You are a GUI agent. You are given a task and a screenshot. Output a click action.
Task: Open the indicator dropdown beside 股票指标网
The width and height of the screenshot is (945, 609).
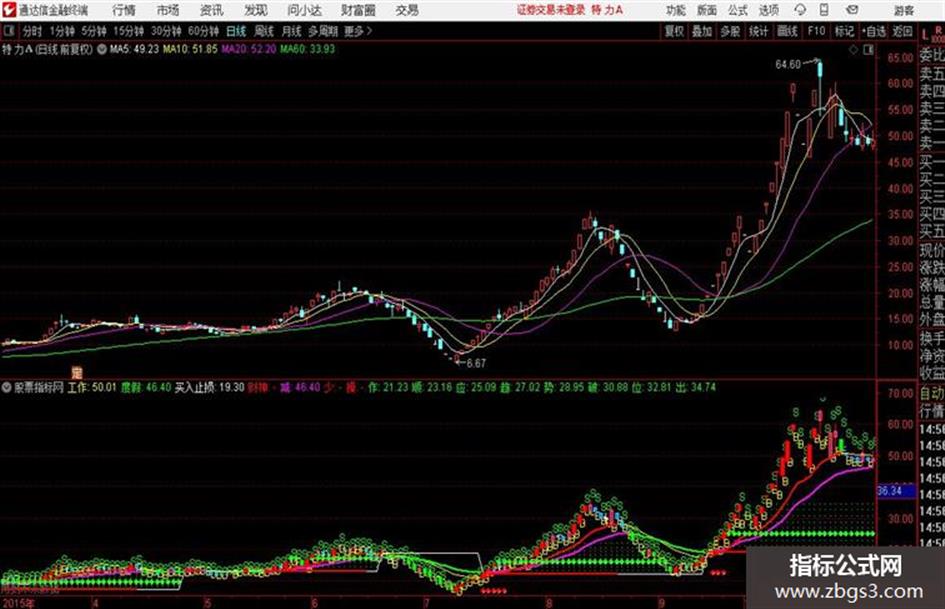coord(7,387)
